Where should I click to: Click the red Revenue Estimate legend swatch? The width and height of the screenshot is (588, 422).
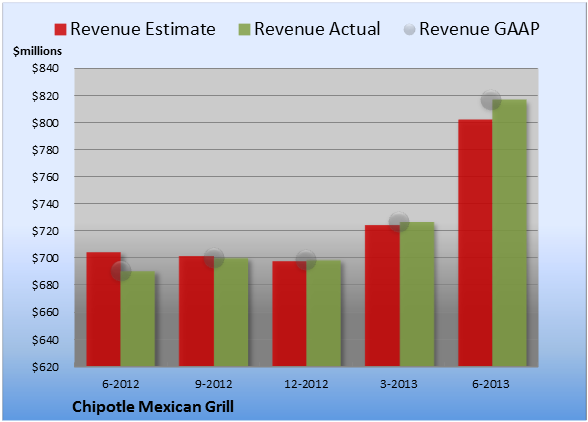click(60, 30)
